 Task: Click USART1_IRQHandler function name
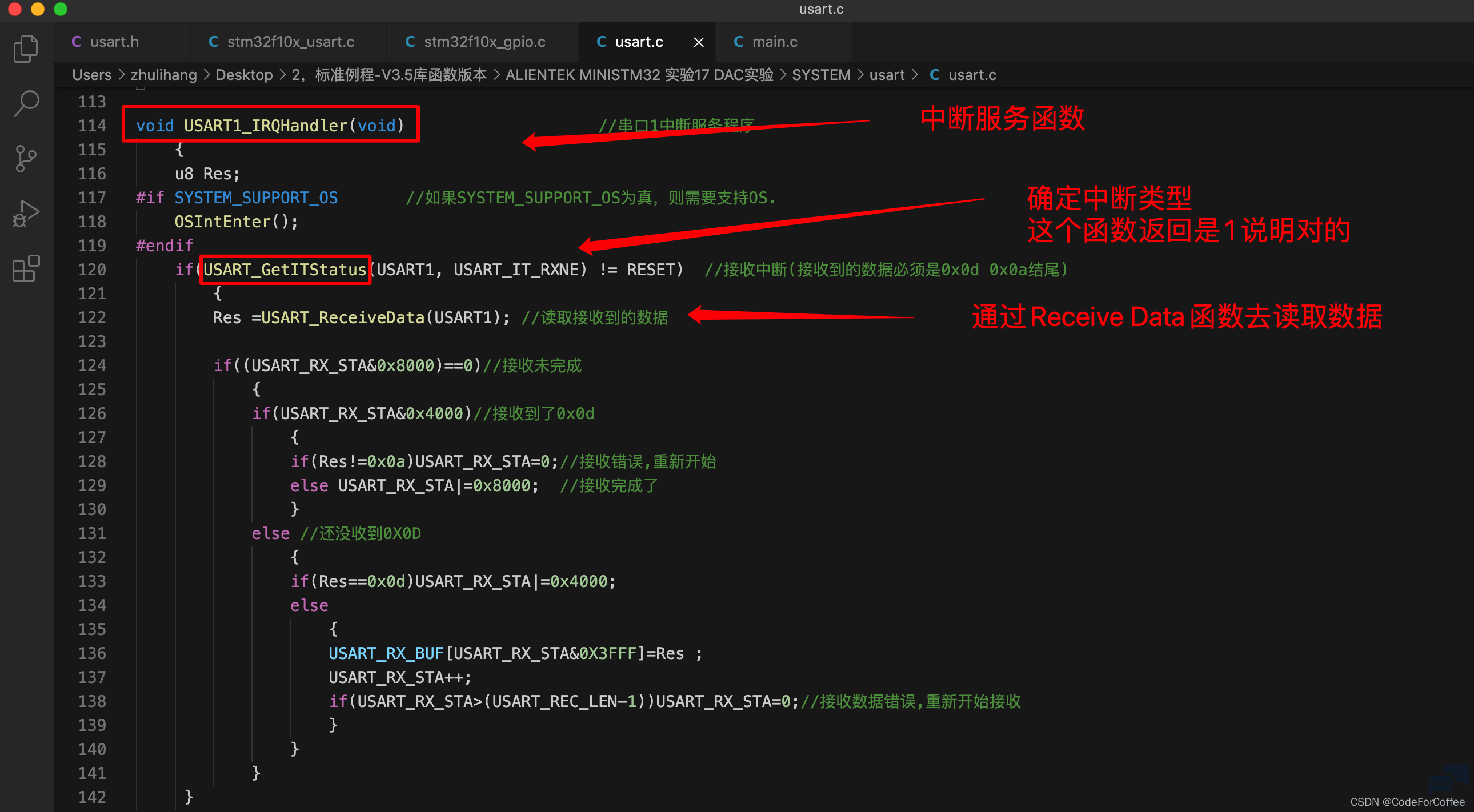tap(266, 125)
